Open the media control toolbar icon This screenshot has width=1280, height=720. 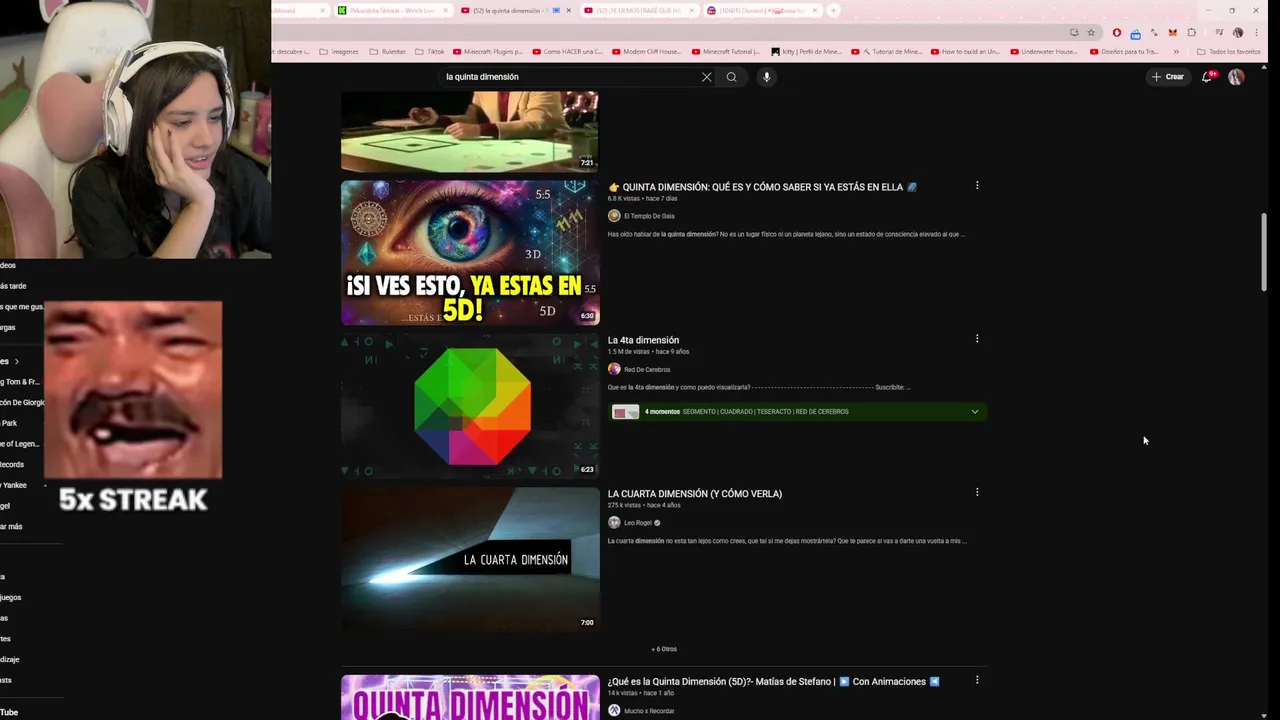[x=1219, y=32]
